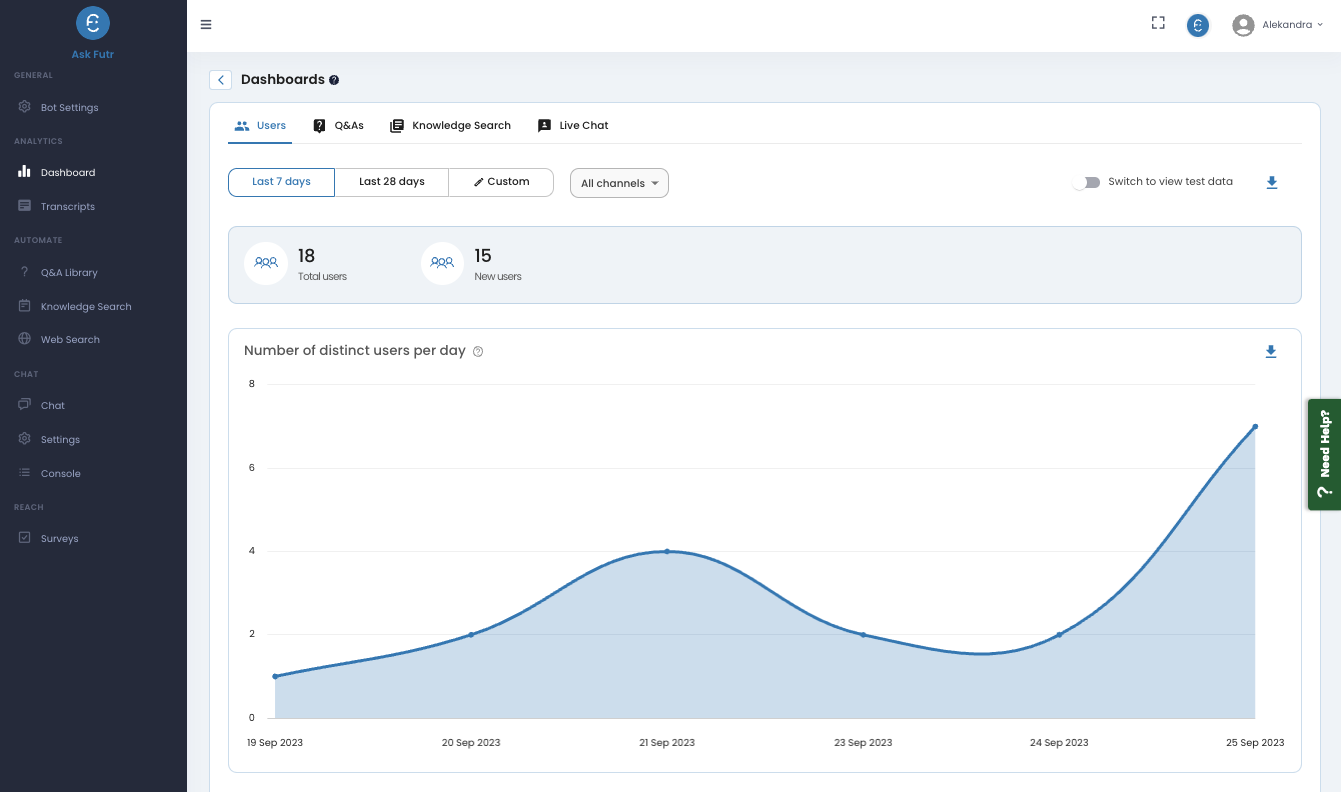Open the hamburger menu icon
This screenshot has height=792, width=1341.
[x=206, y=25]
